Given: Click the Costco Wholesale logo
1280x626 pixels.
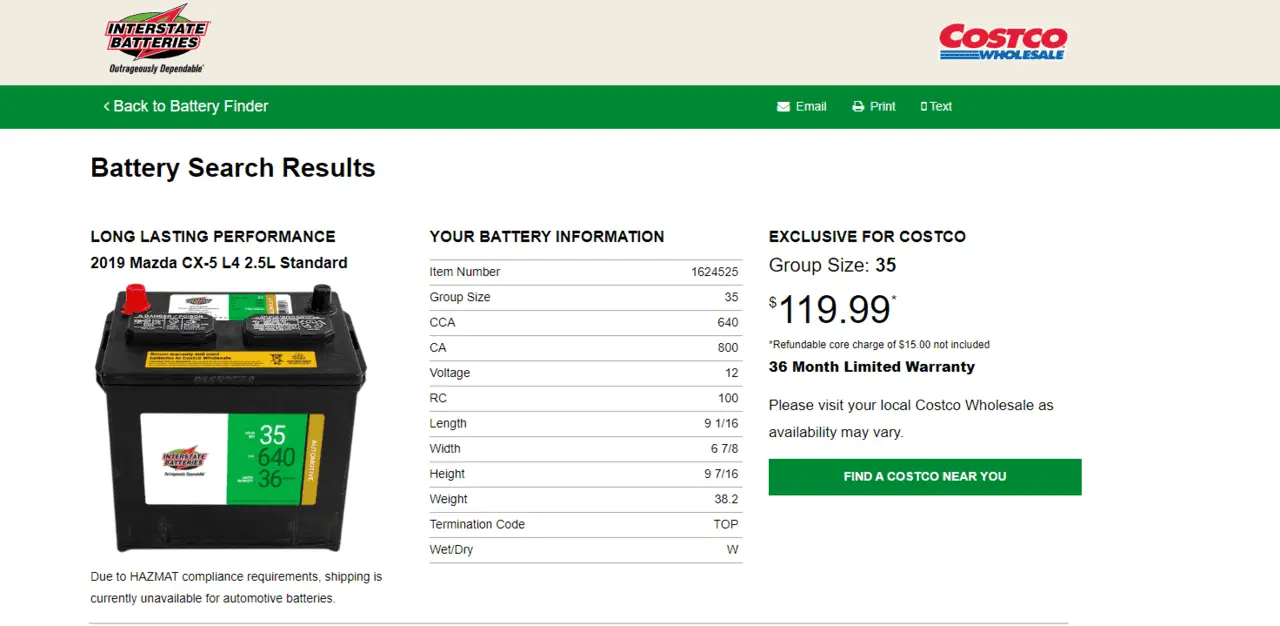Looking at the screenshot, I should pyautogui.click(x=1002, y=42).
